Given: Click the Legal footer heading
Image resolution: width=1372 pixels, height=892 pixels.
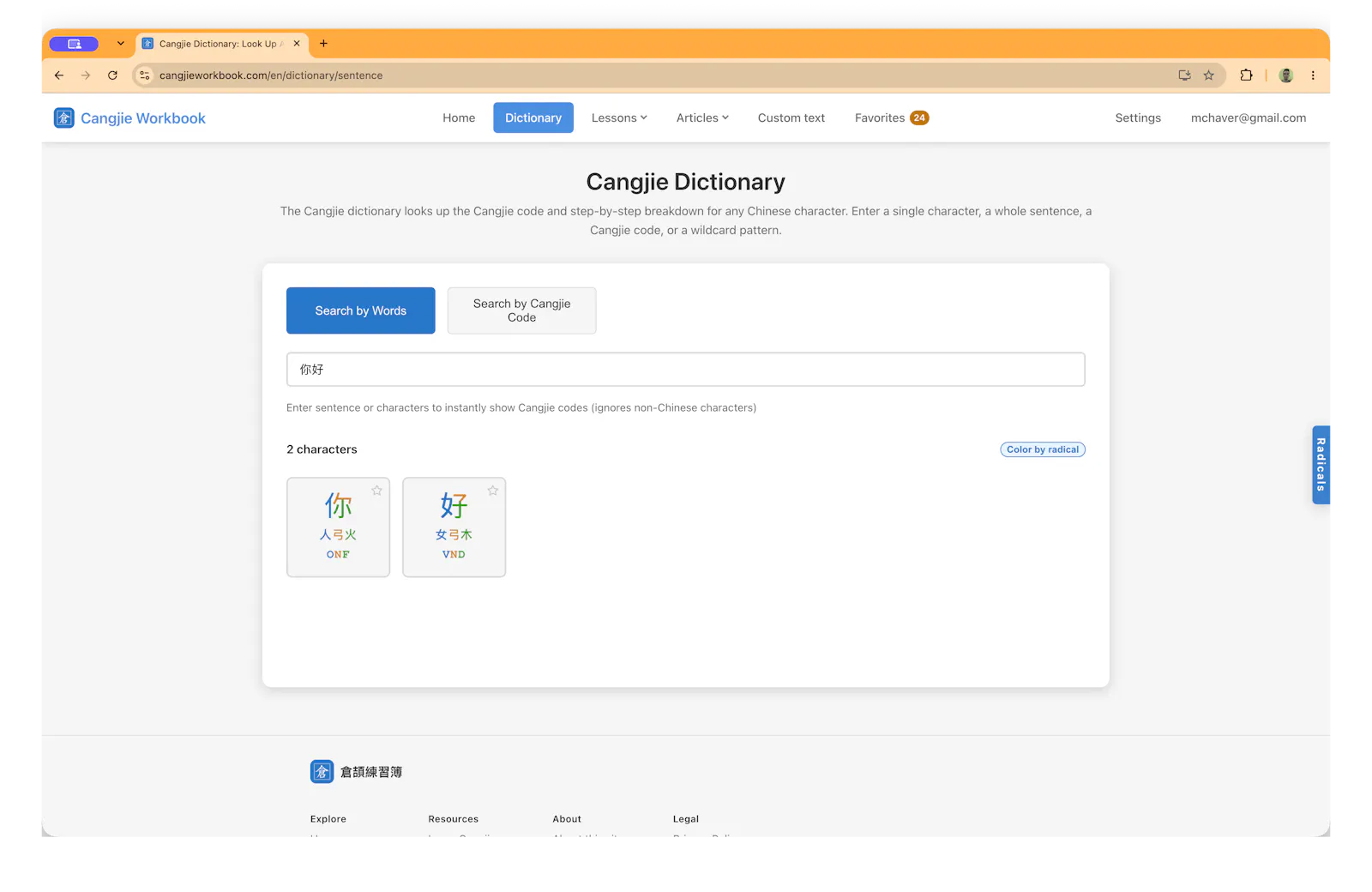Looking at the screenshot, I should click(x=686, y=819).
